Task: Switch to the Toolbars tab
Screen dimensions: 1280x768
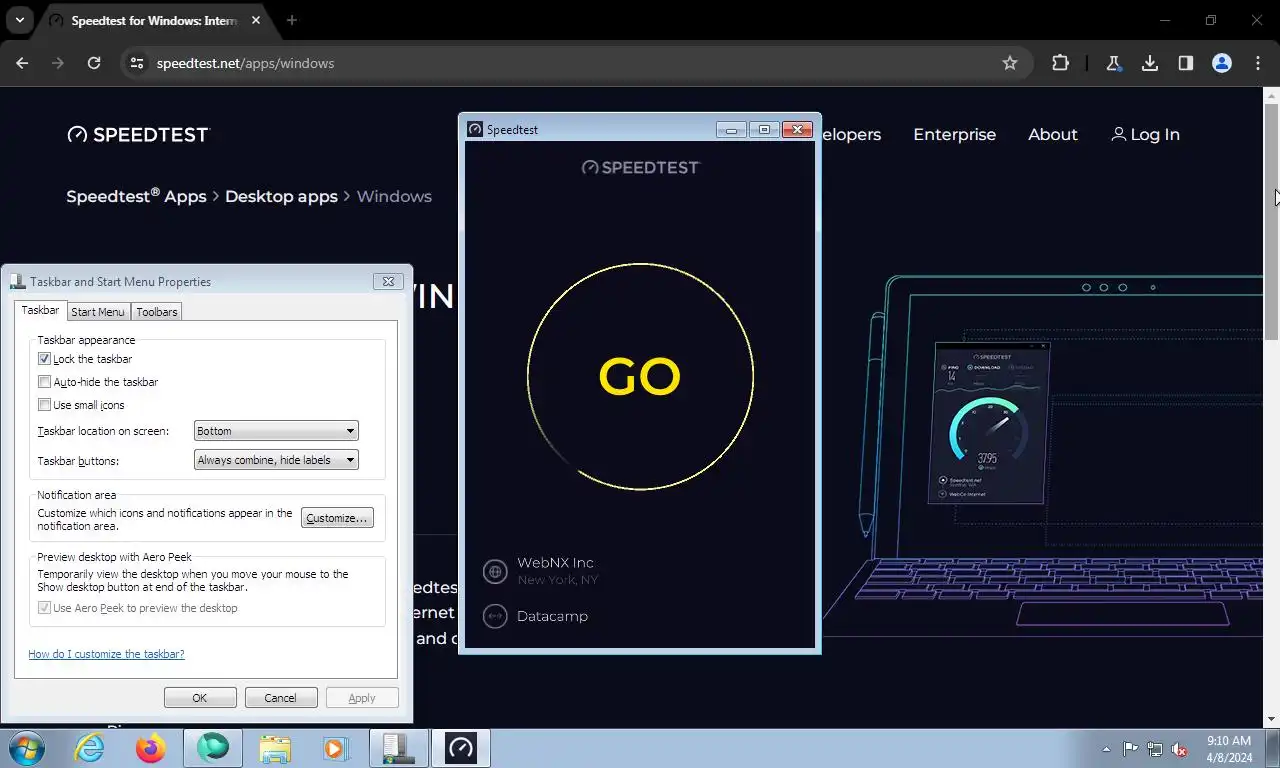Action: click(157, 312)
